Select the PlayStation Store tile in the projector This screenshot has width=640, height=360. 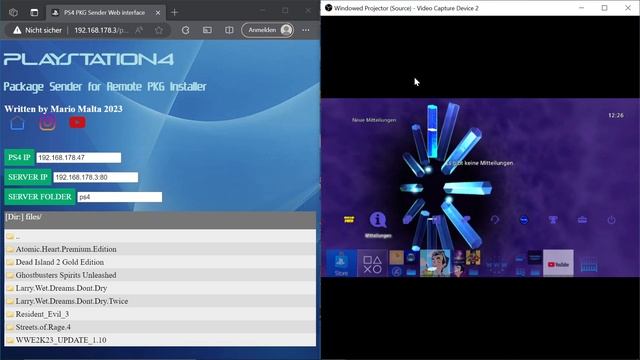[x=341, y=263]
